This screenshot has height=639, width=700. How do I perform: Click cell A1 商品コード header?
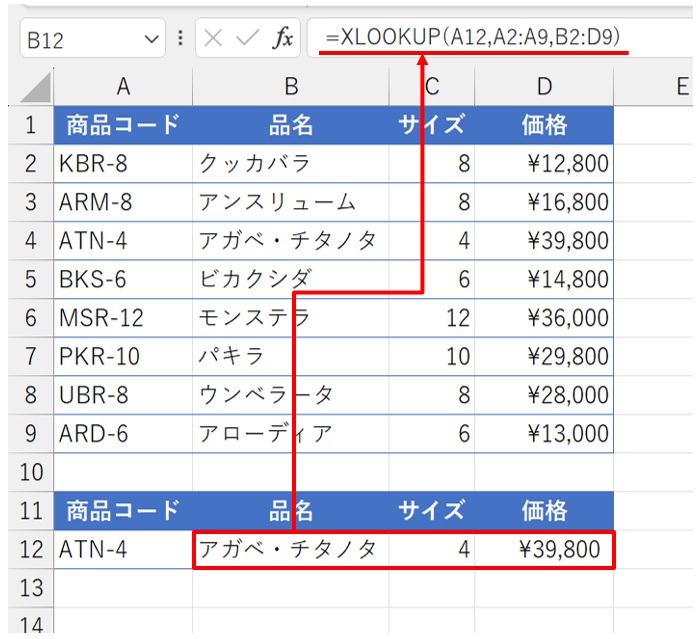pos(123,125)
